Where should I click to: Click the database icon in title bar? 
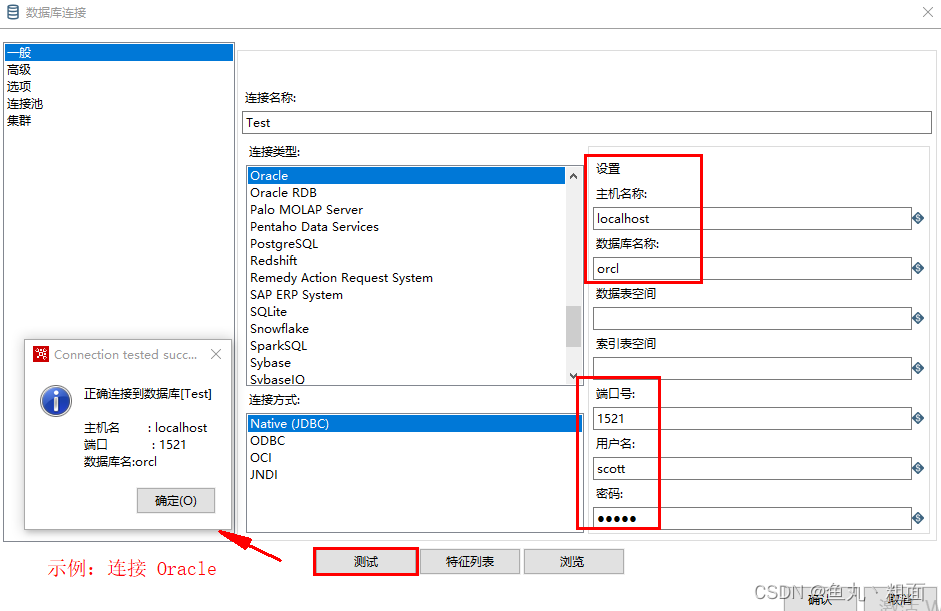click(x=13, y=12)
